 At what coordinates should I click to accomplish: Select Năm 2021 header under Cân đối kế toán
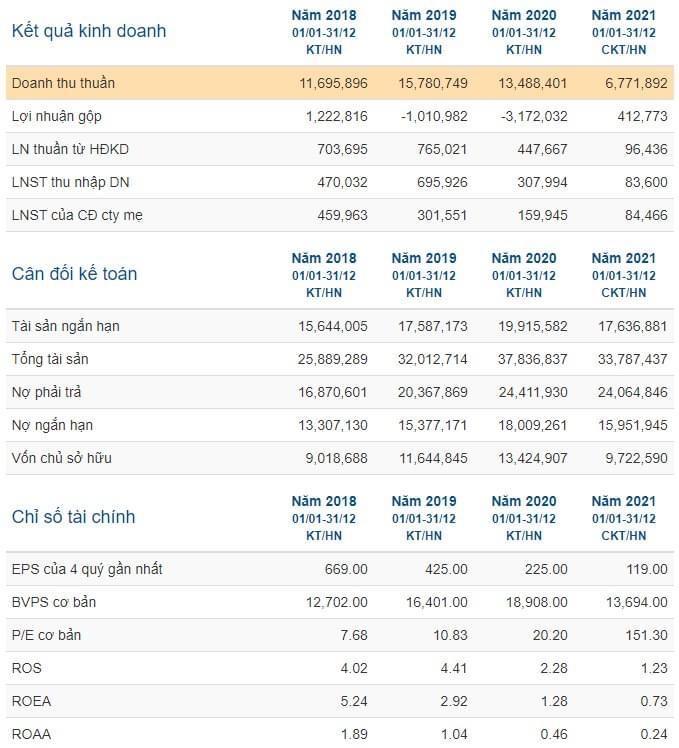tap(623, 258)
